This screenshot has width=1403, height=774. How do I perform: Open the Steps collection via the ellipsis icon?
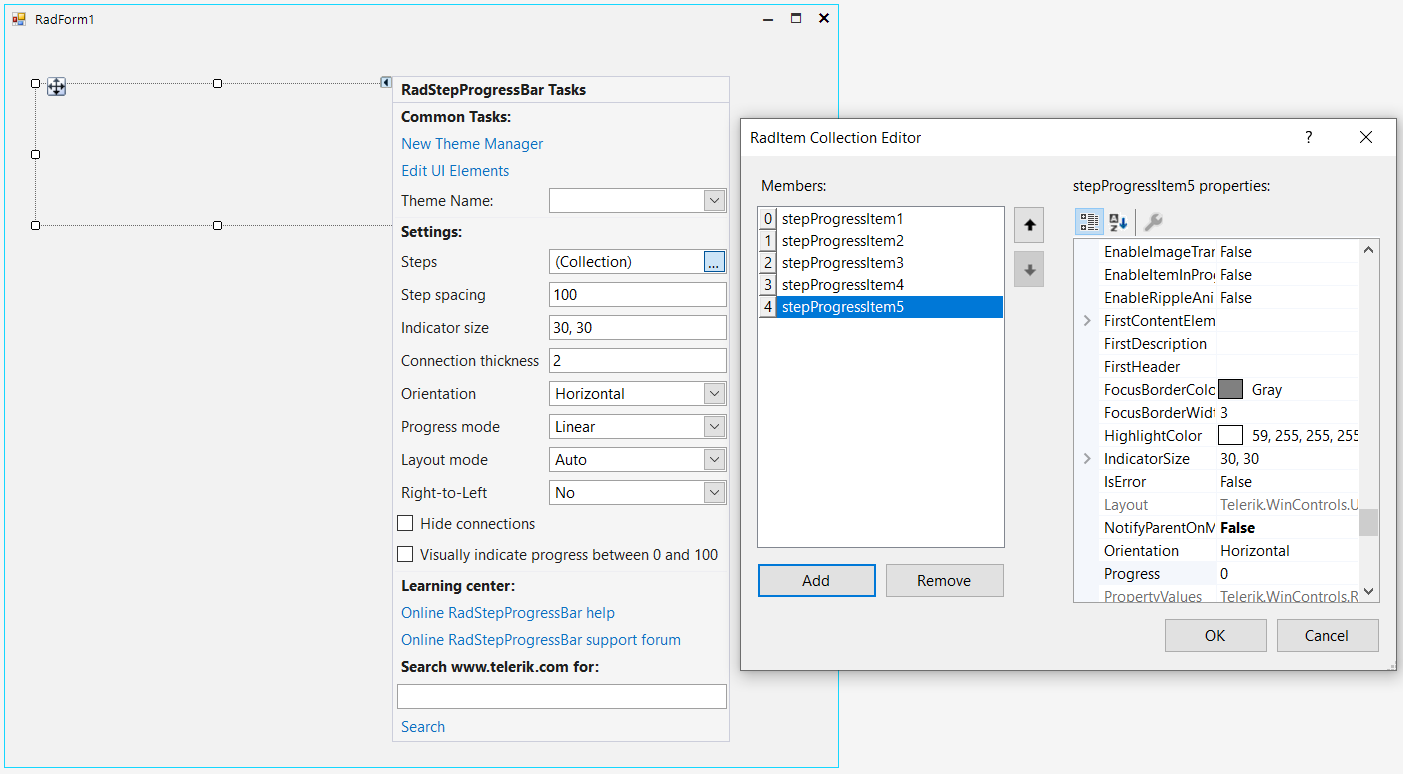pos(713,261)
